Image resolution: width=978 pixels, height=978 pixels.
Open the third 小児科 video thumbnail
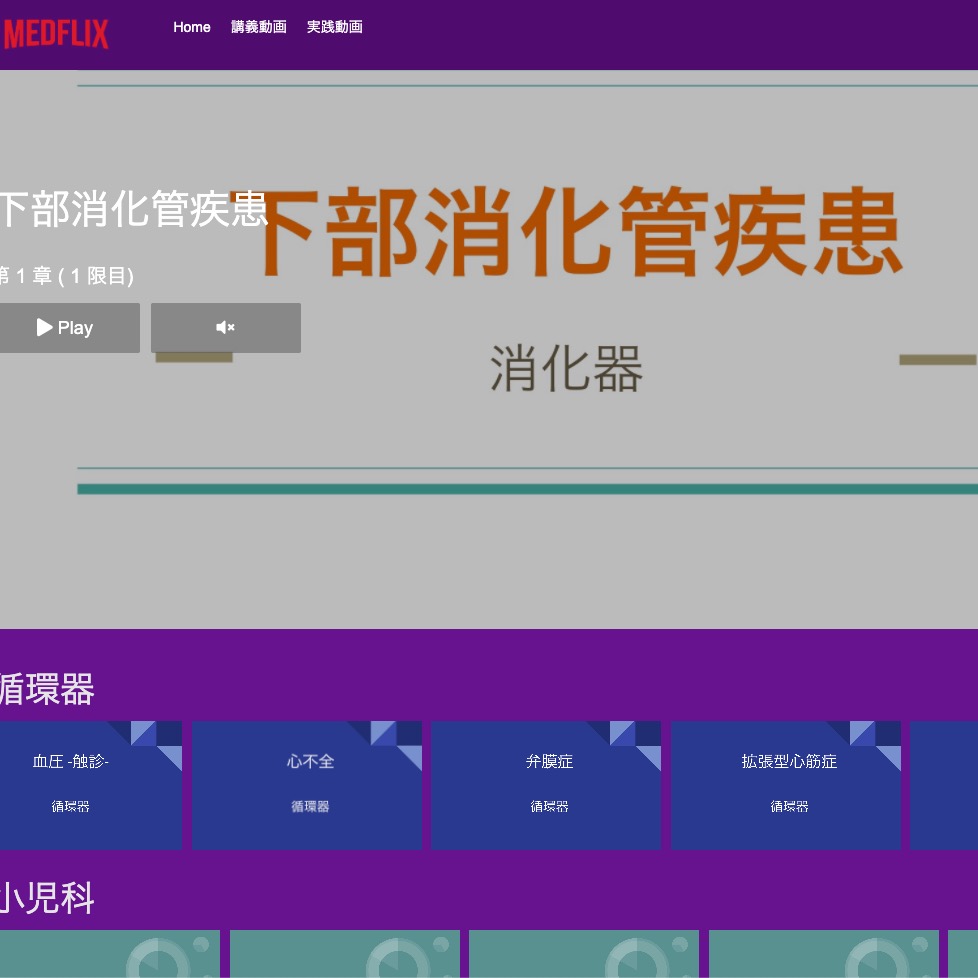583,954
